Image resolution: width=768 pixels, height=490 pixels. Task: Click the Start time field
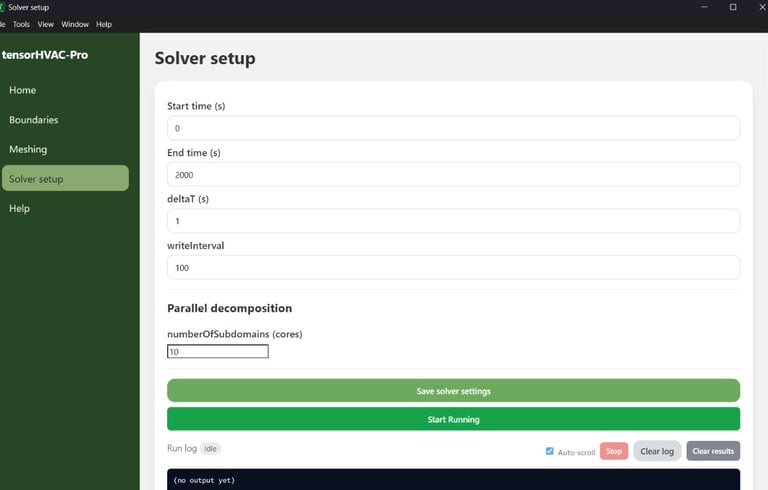coord(453,128)
